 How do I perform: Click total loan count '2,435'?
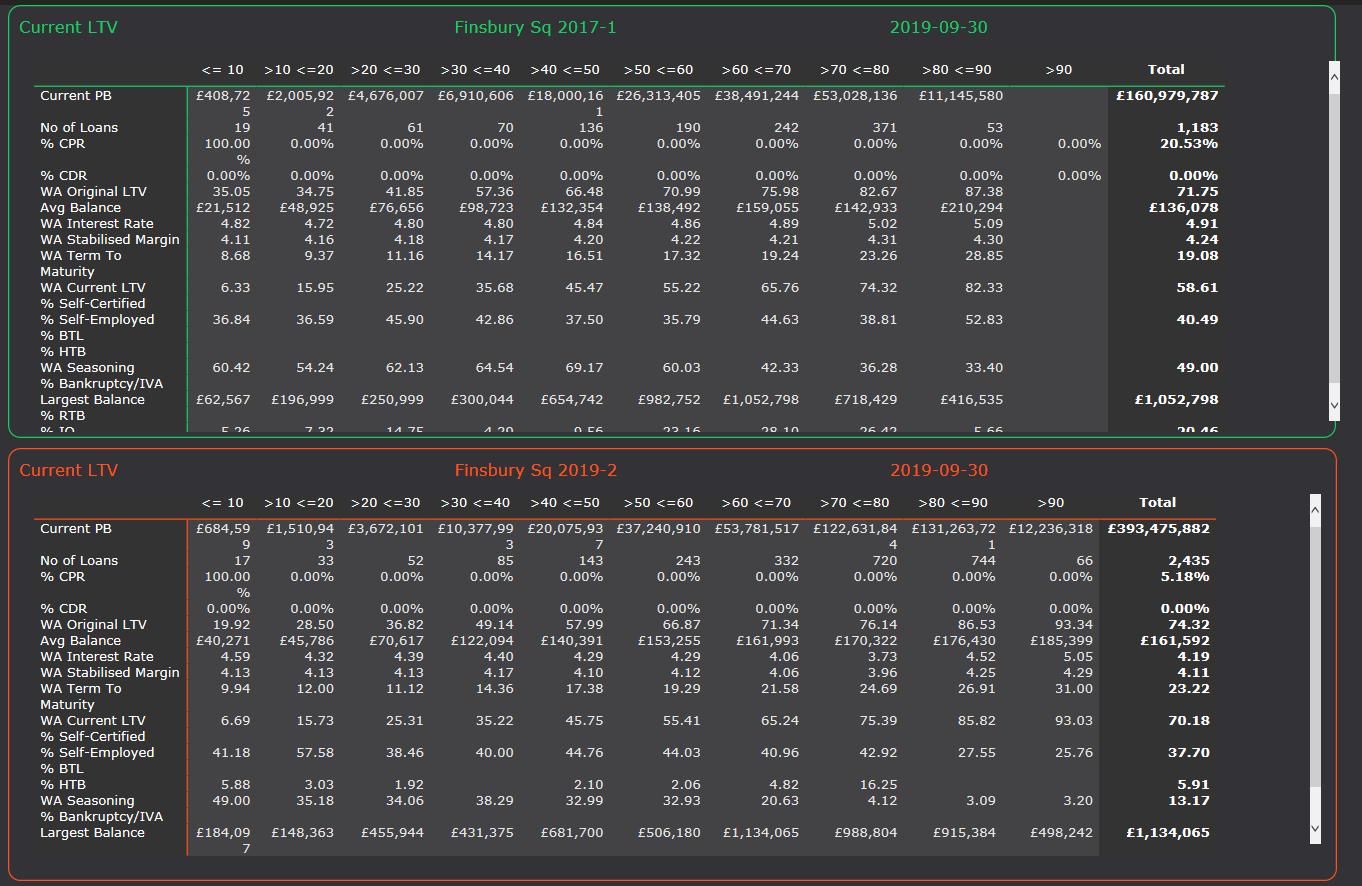[1190, 561]
